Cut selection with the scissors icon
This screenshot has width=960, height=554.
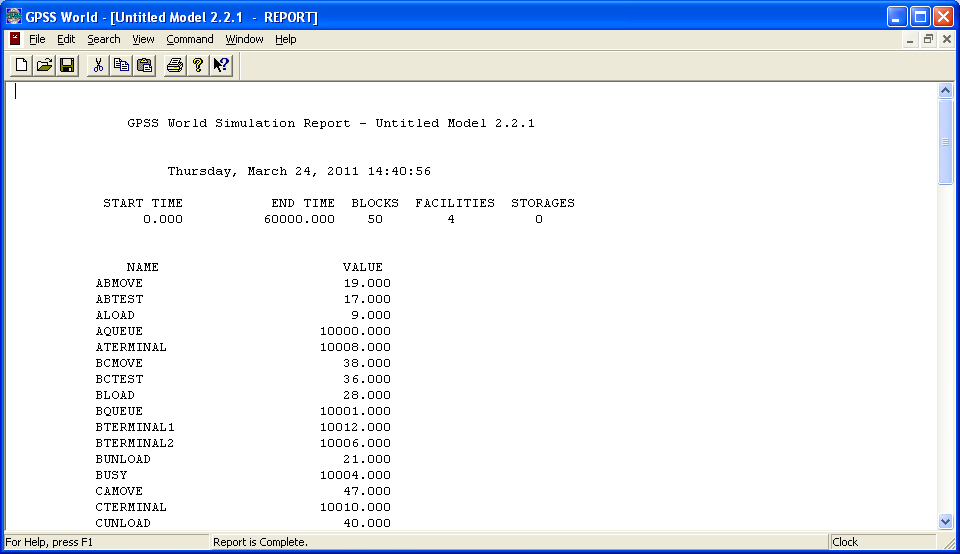click(98, 65)
